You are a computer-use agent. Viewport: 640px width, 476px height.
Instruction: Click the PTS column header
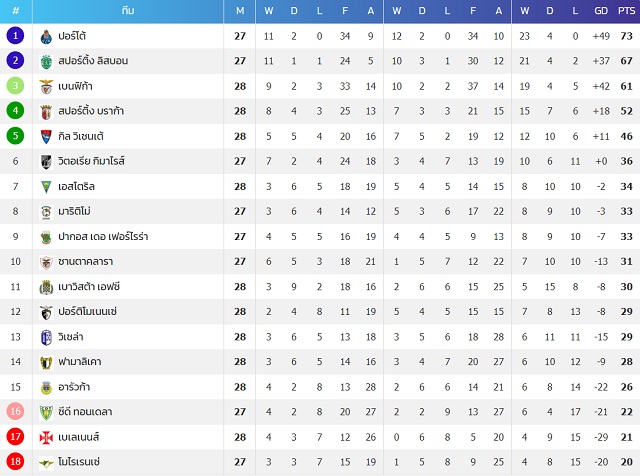[626, 11]
